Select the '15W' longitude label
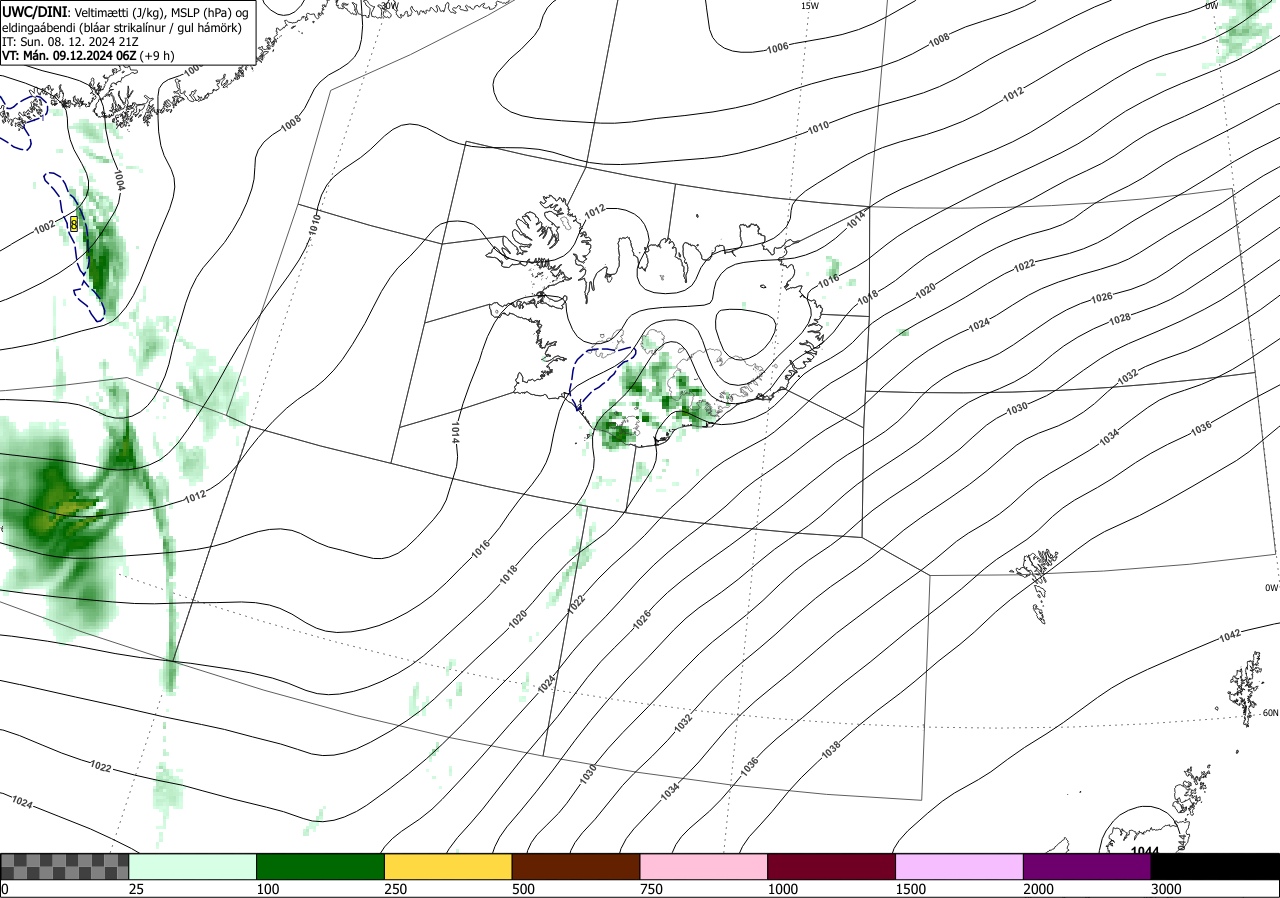Viewport: 1280px width, 898px height. pos(810,6)
